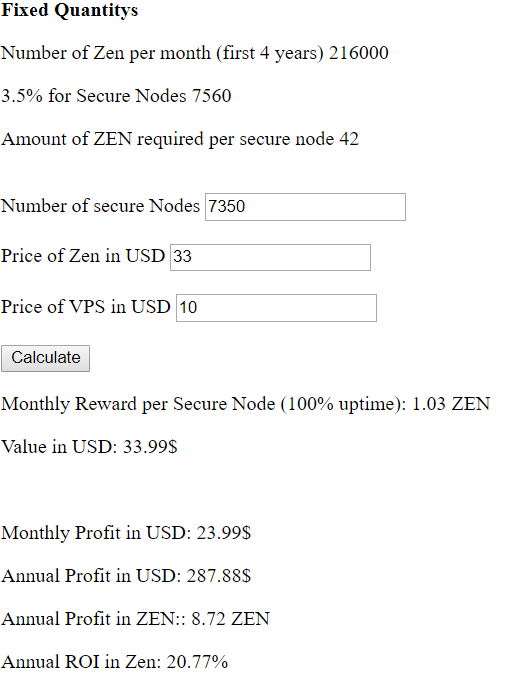Click the Value in USD result line
529x694 pixels.
pyautogui.click(x=89, y=447)
